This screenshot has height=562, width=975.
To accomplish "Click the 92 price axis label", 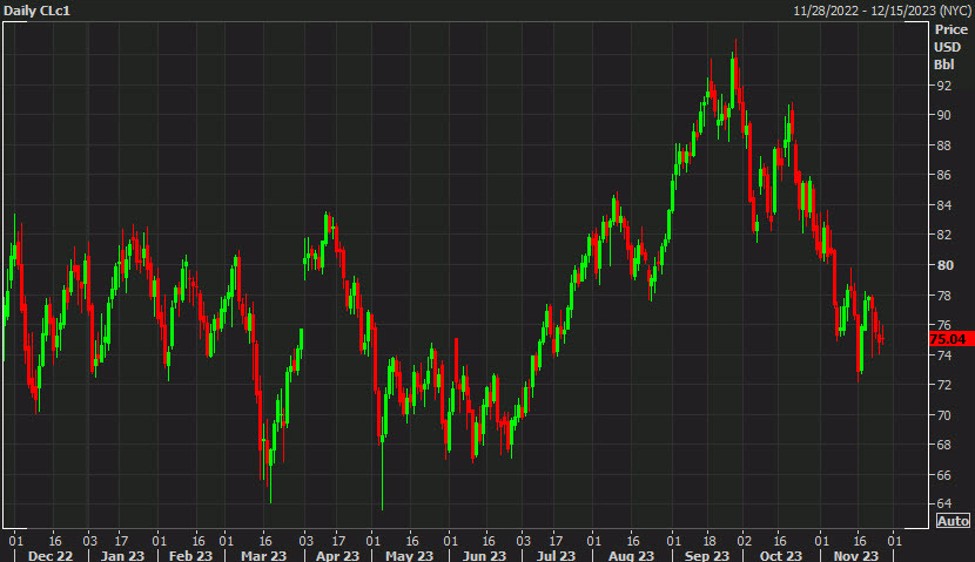I will (943, 85).
